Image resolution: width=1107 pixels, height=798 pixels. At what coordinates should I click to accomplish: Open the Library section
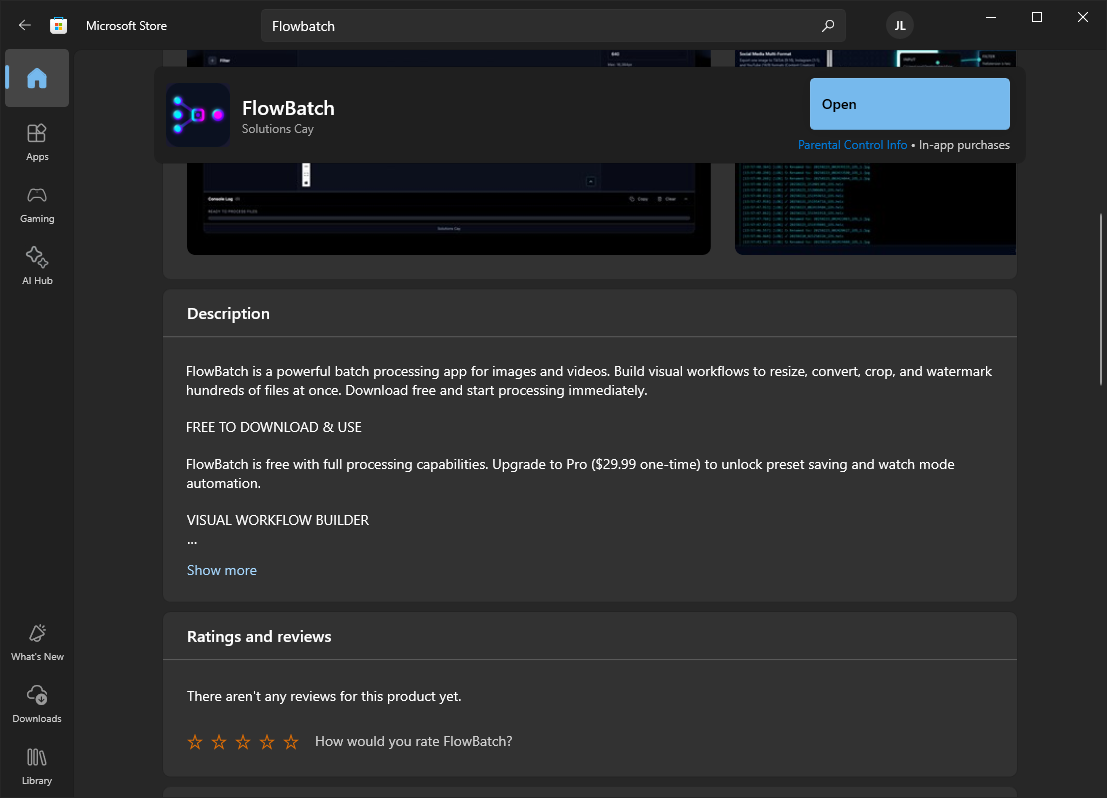(37, 766)
